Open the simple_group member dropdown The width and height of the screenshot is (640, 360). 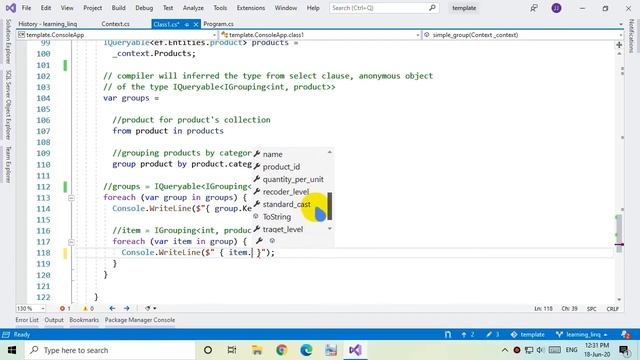click(523, 35)
